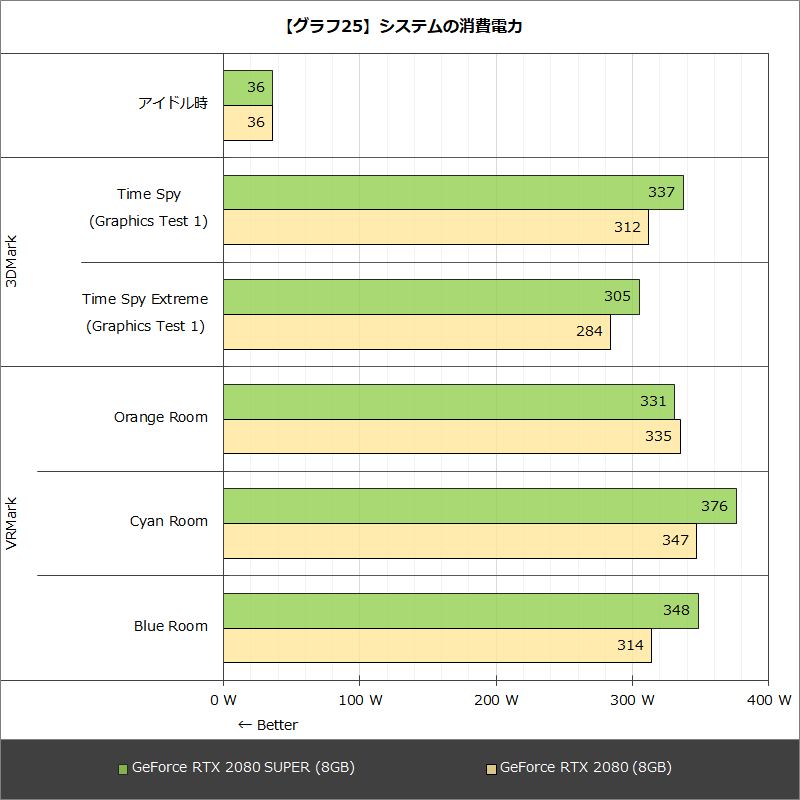
Task: Click the Time Spy Extreme label
Action: click(146, 298)
